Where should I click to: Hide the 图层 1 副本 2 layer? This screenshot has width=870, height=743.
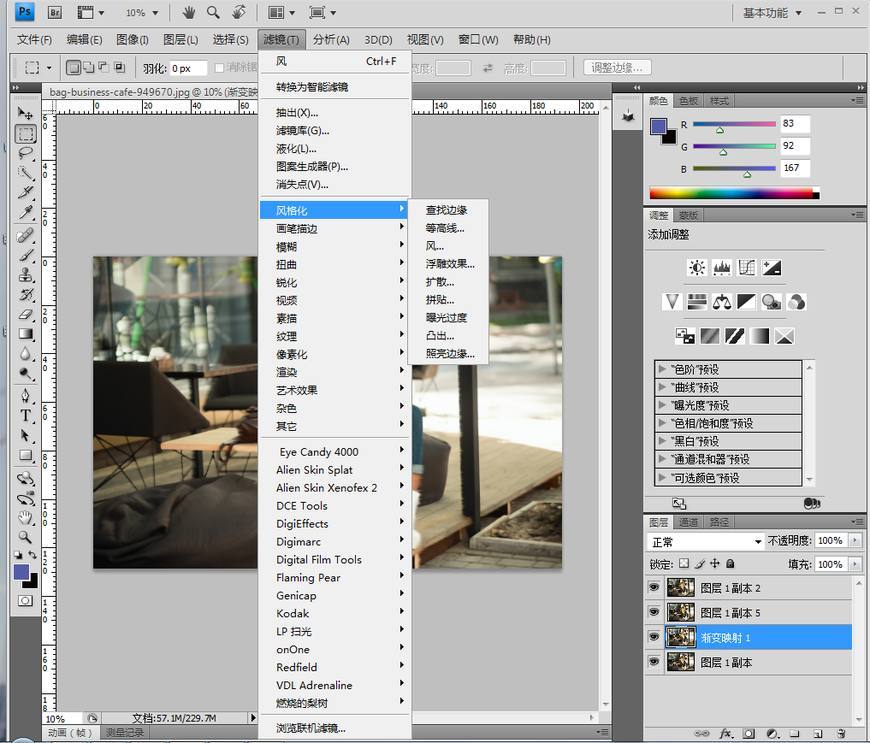coord(655,588)
